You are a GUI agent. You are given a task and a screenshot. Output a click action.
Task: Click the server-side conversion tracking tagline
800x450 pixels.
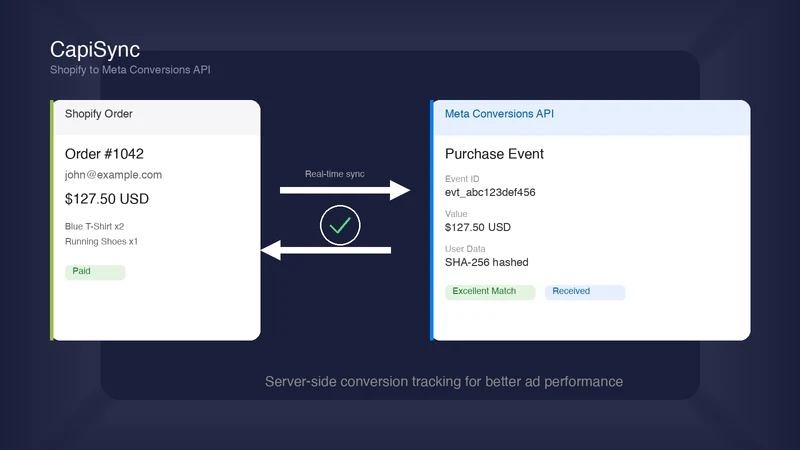(x=444, y=382)
